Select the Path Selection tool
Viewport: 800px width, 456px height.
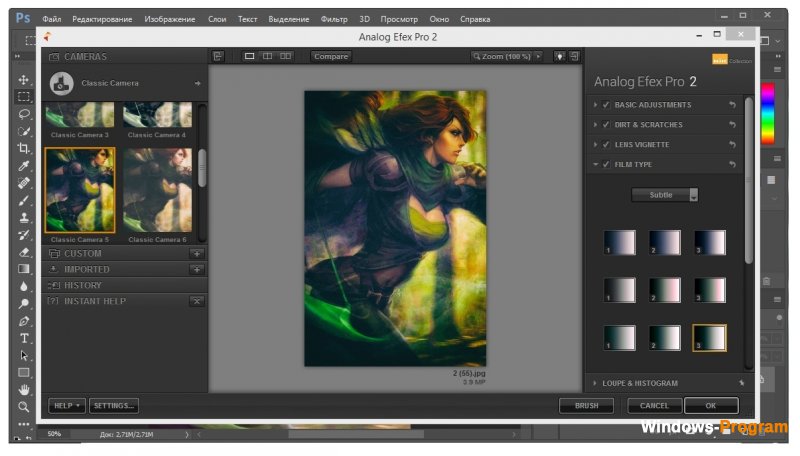23,356
